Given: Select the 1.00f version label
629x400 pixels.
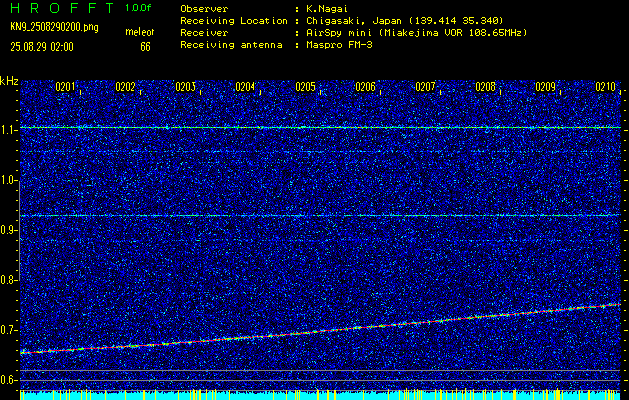Looking at the screenshot, I should [138, 8].
